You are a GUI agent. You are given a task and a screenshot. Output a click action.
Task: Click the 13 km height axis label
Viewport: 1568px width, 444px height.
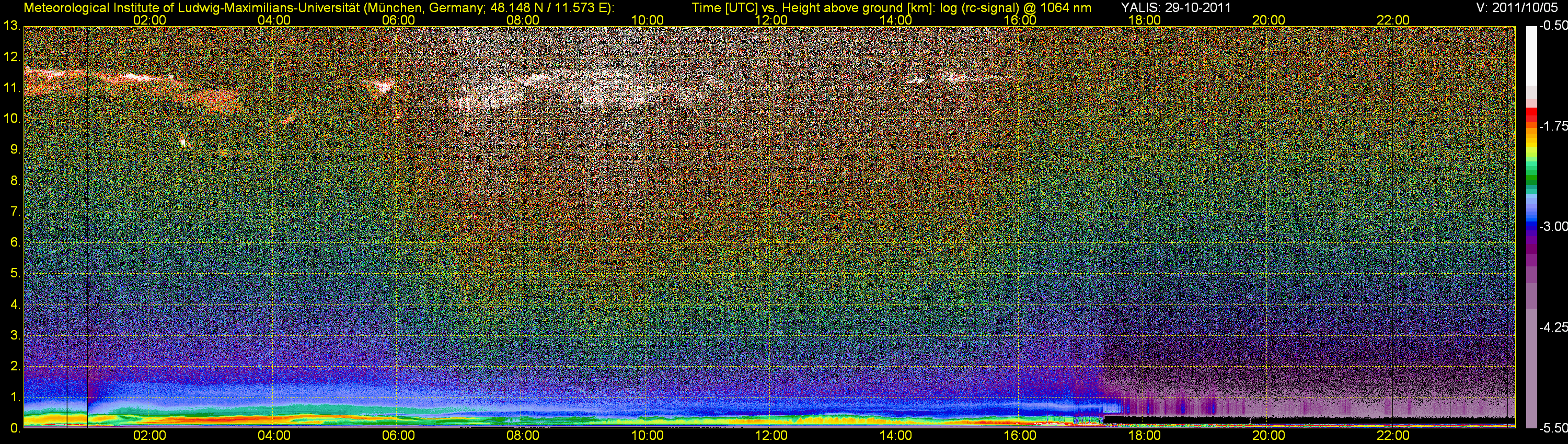(x=11, y=26)
